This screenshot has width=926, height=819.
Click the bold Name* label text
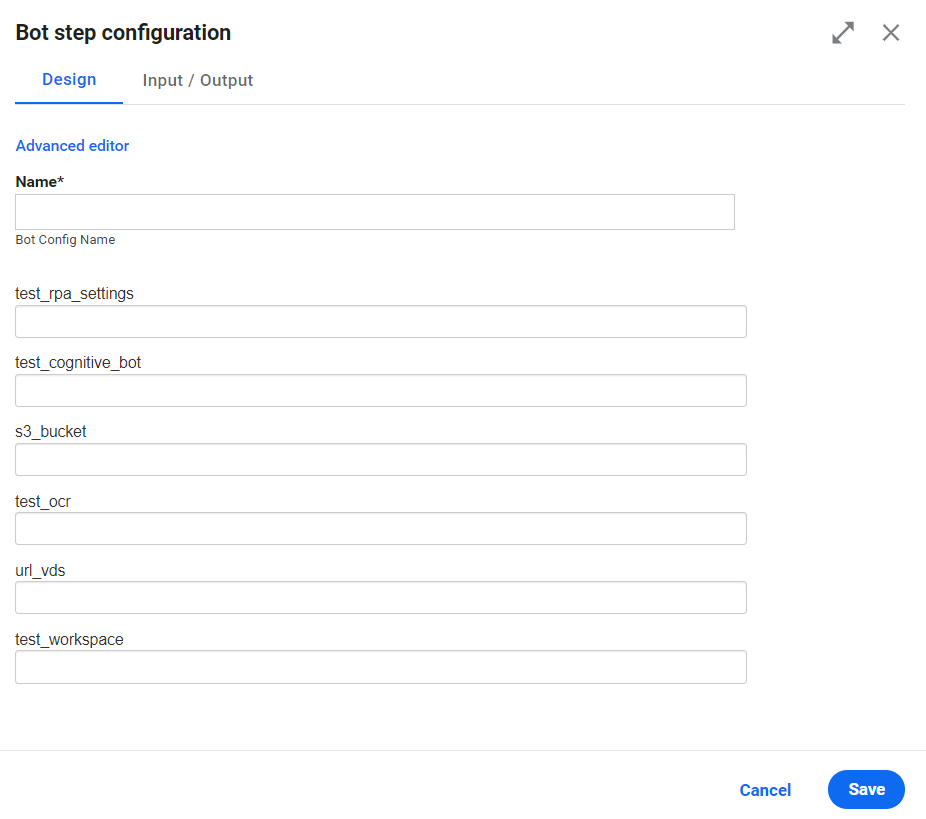[x=40, y=182]
